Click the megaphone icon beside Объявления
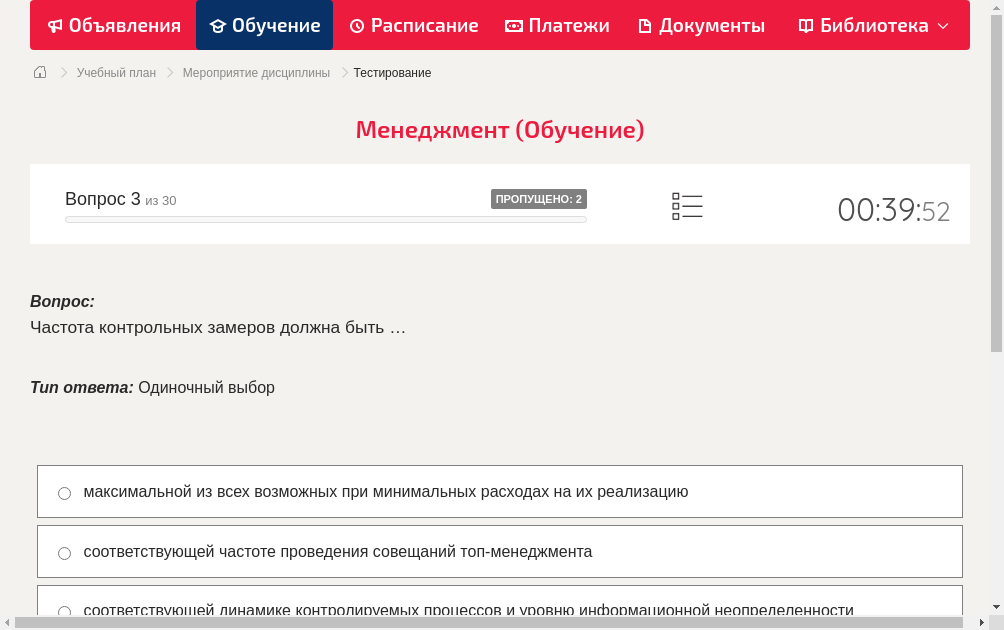 (54, 25)
